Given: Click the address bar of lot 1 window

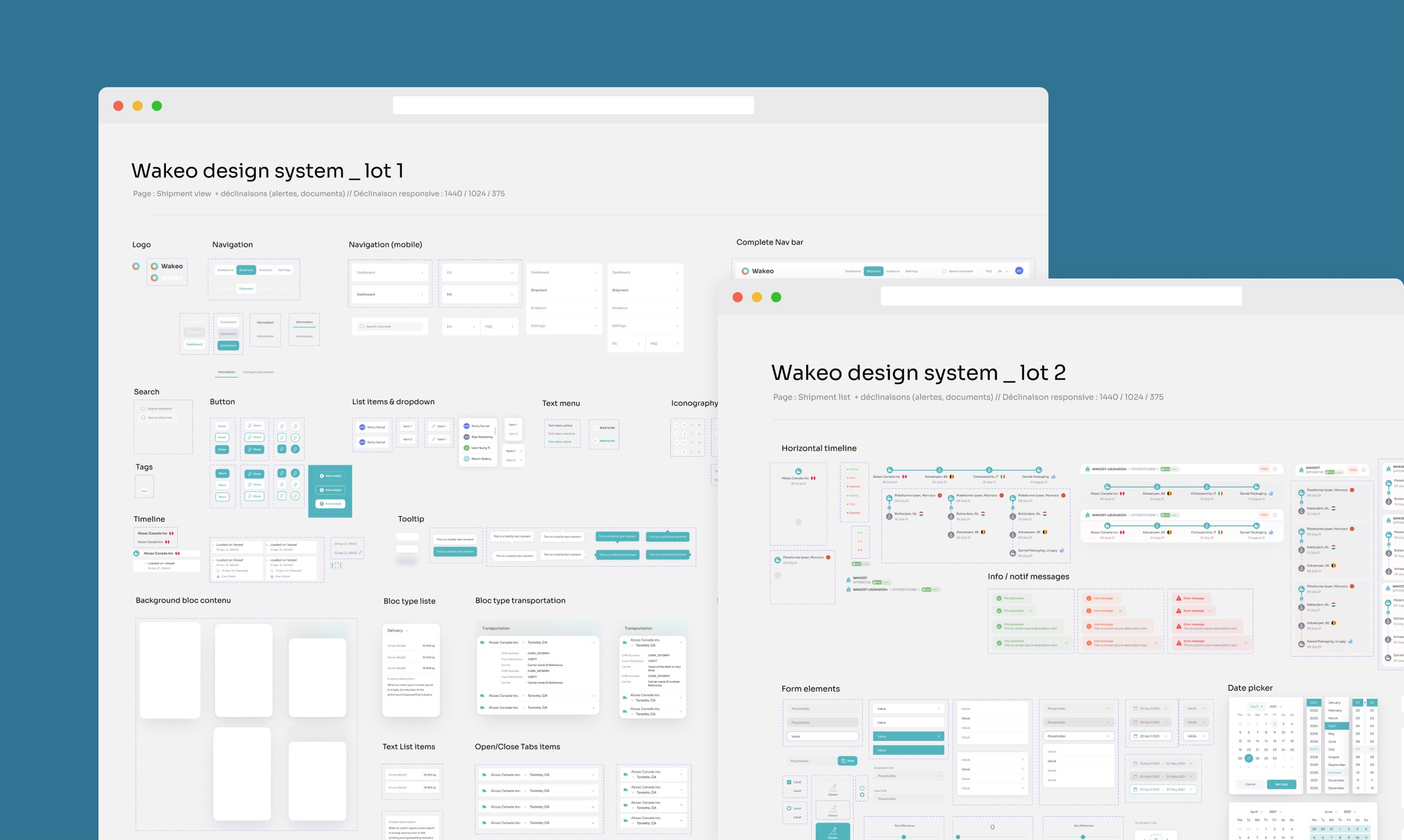Looking at the screenshot, I should tap(573, 105).
